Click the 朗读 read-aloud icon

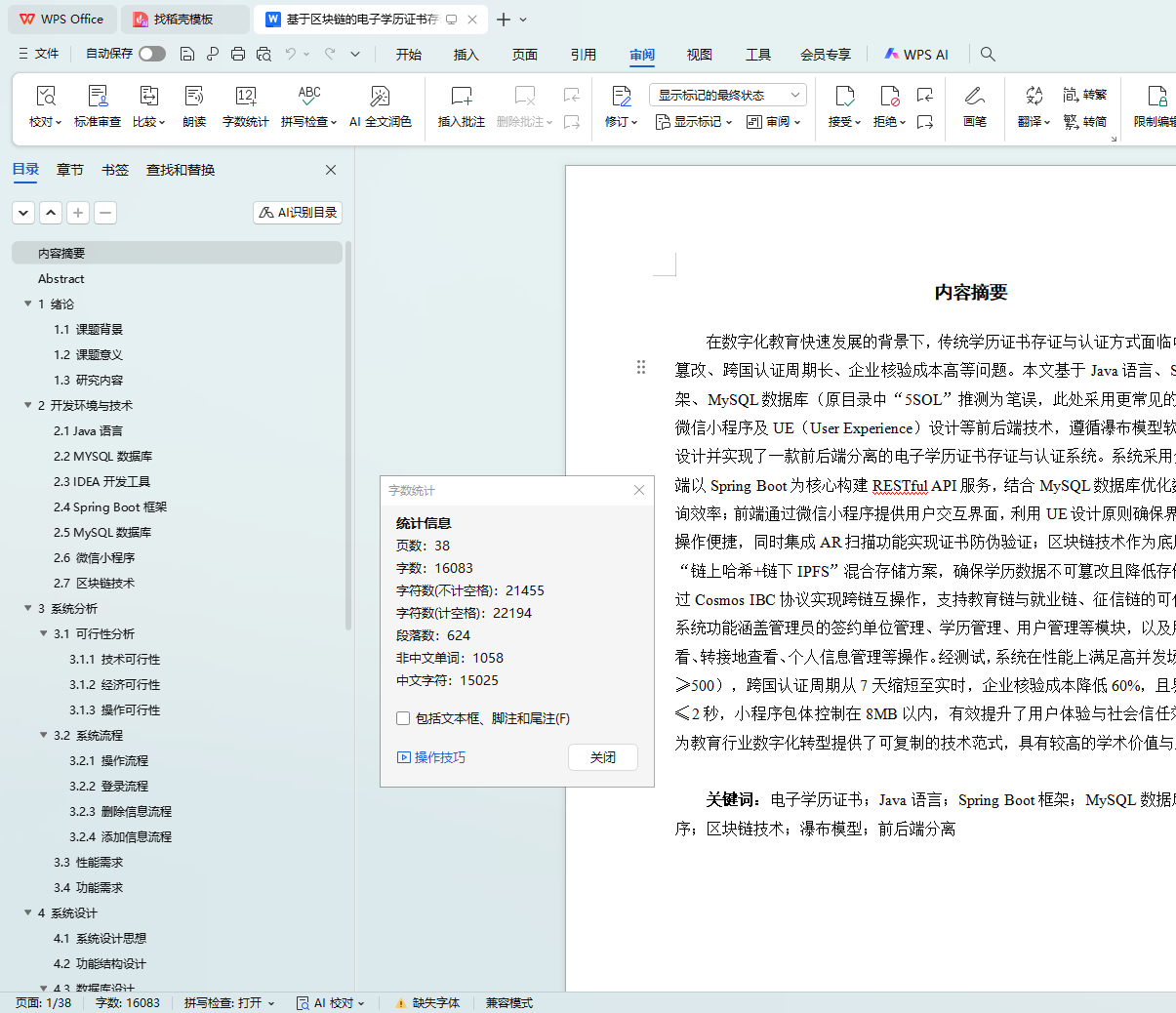[x=194, y=97]
